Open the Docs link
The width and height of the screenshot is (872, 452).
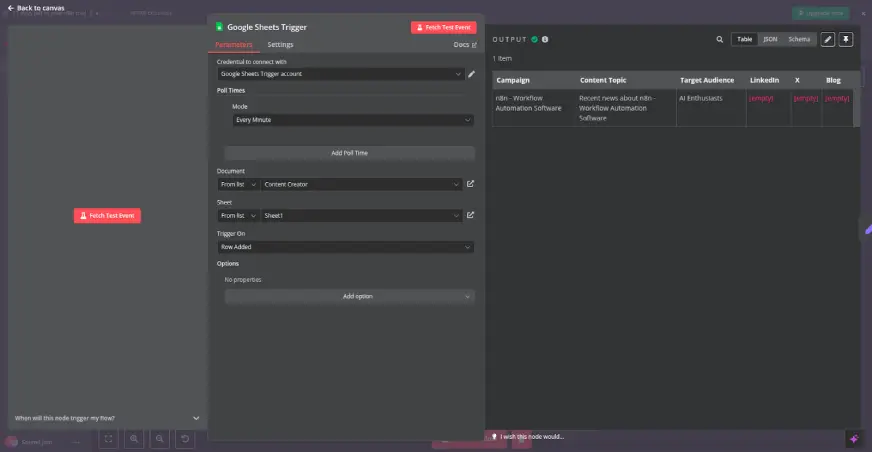(x=464, y=45)
